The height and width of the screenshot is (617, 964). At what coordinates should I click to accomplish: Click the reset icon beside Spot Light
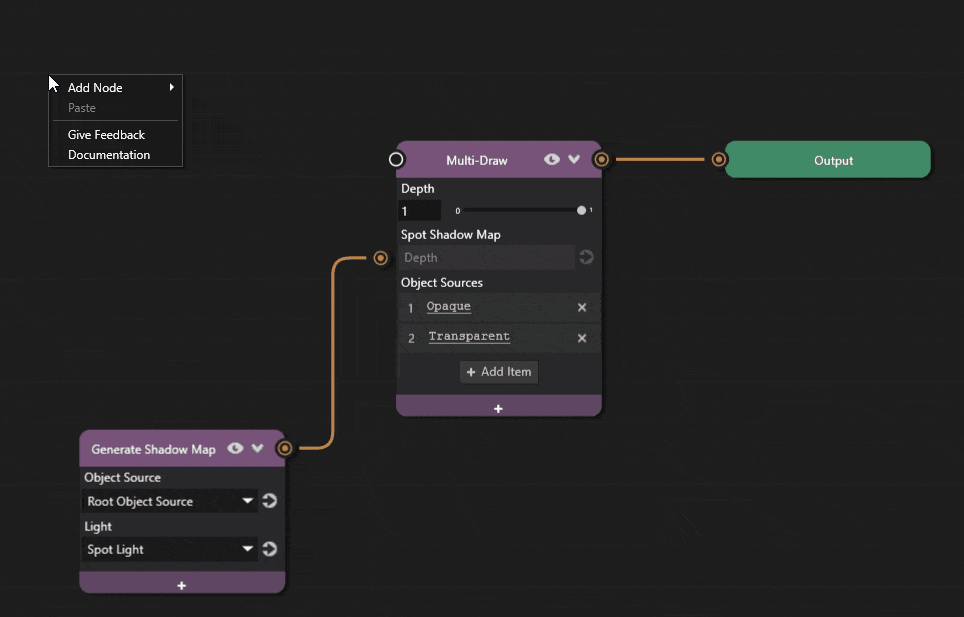pyautogui.click(x=269, y=549)
